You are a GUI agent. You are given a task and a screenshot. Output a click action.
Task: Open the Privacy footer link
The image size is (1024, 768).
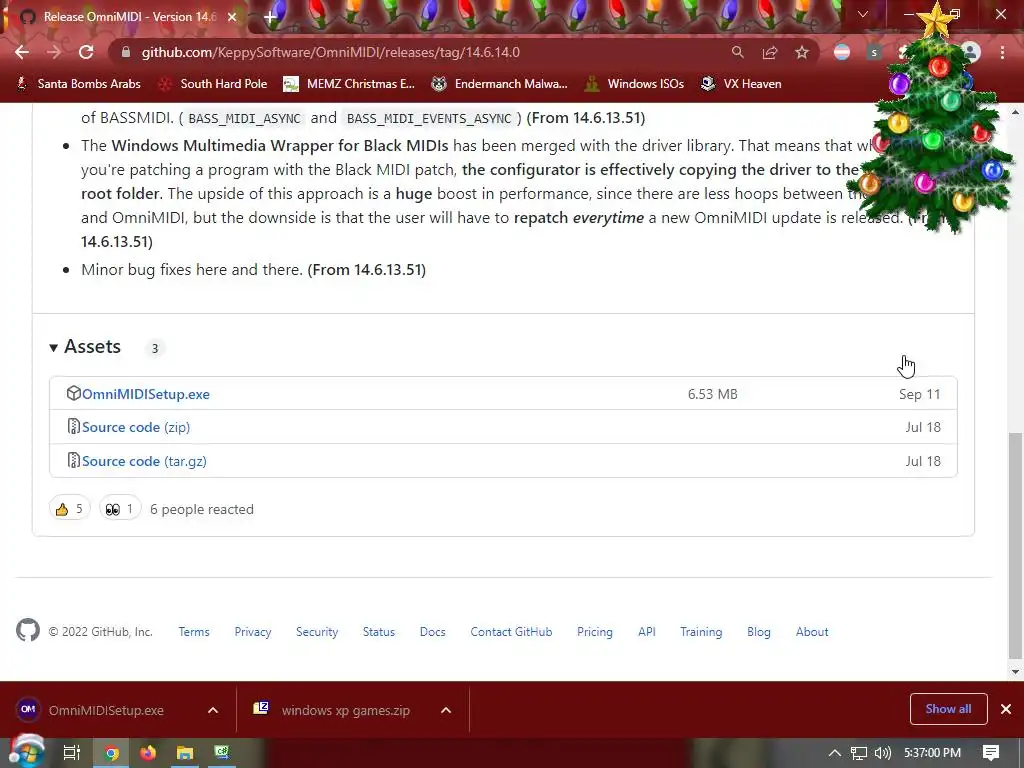click(253, 632)
